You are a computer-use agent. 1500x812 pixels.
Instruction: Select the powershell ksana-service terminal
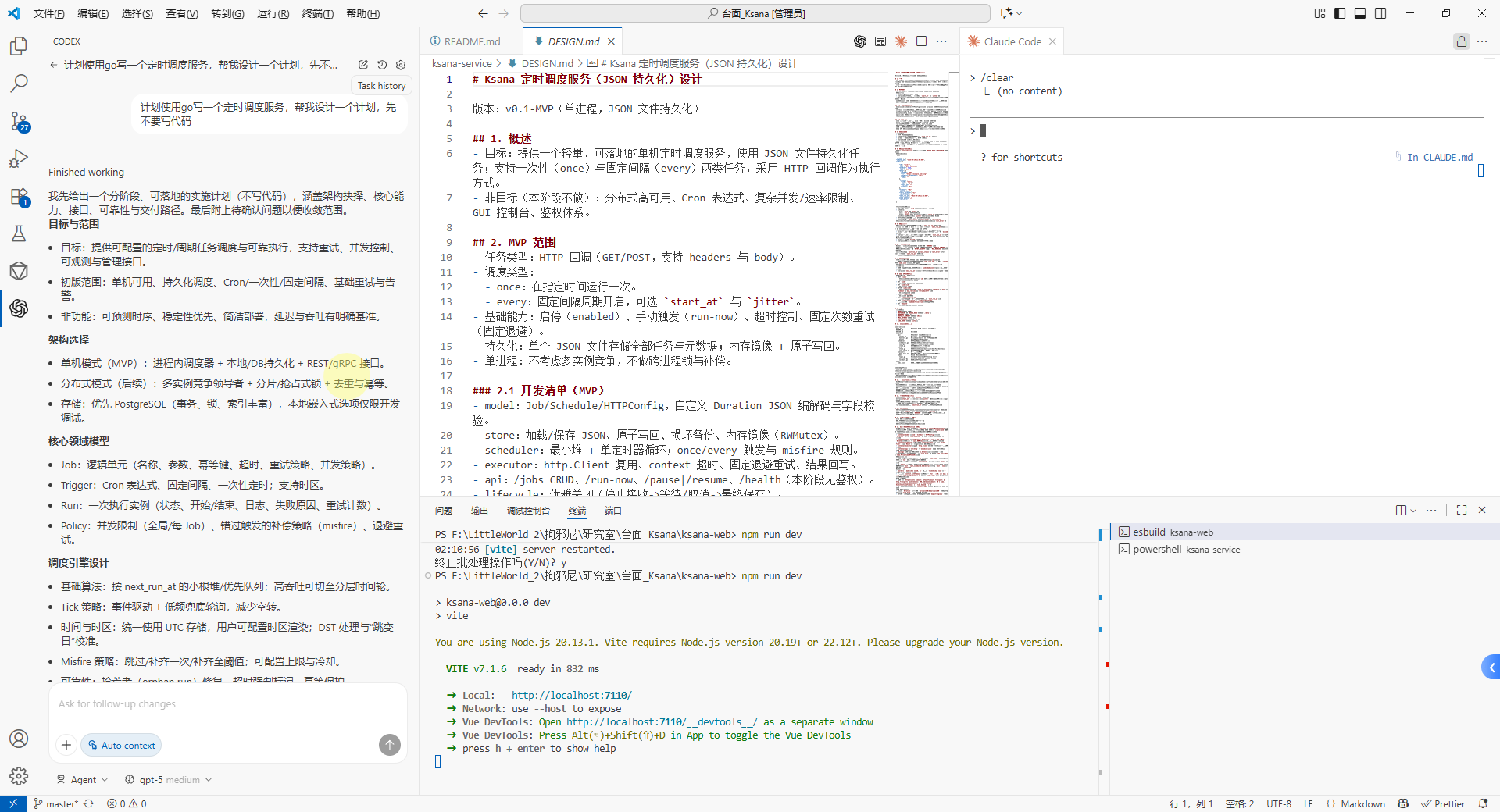(1305, 549)
